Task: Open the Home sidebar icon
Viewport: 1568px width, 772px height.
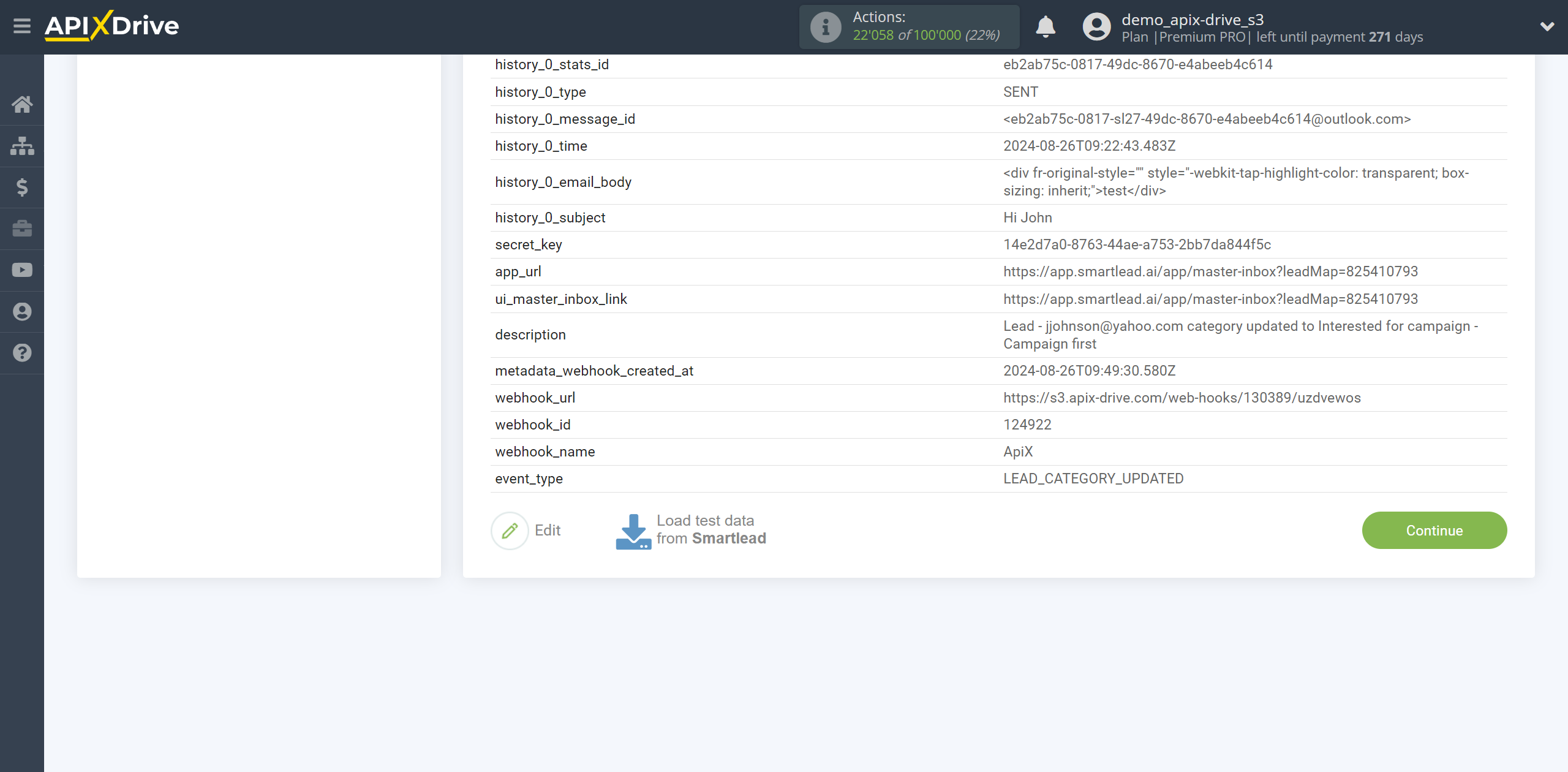Action: [22, 105]
